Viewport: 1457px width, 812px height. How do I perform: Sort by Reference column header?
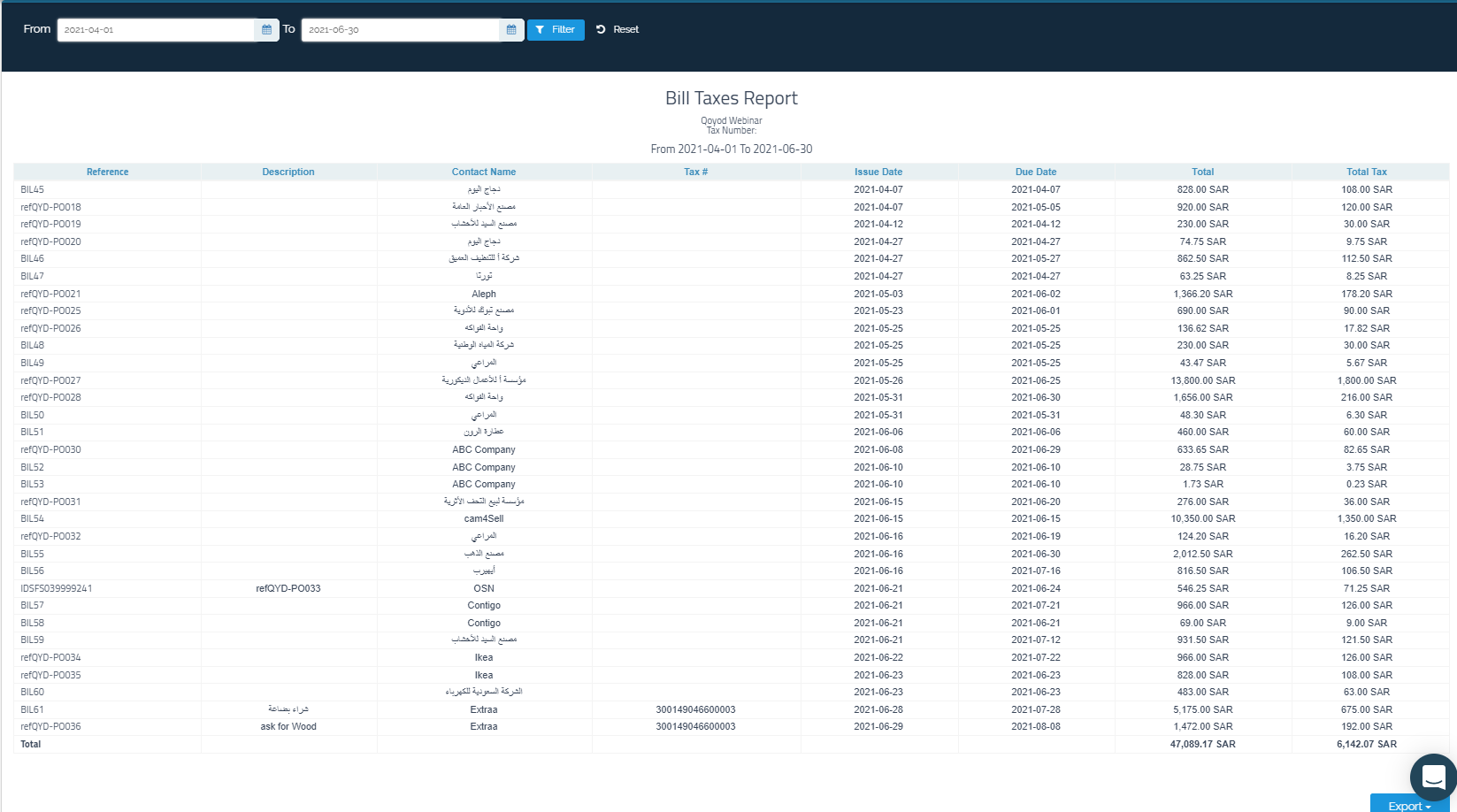(x=107, y=172)
